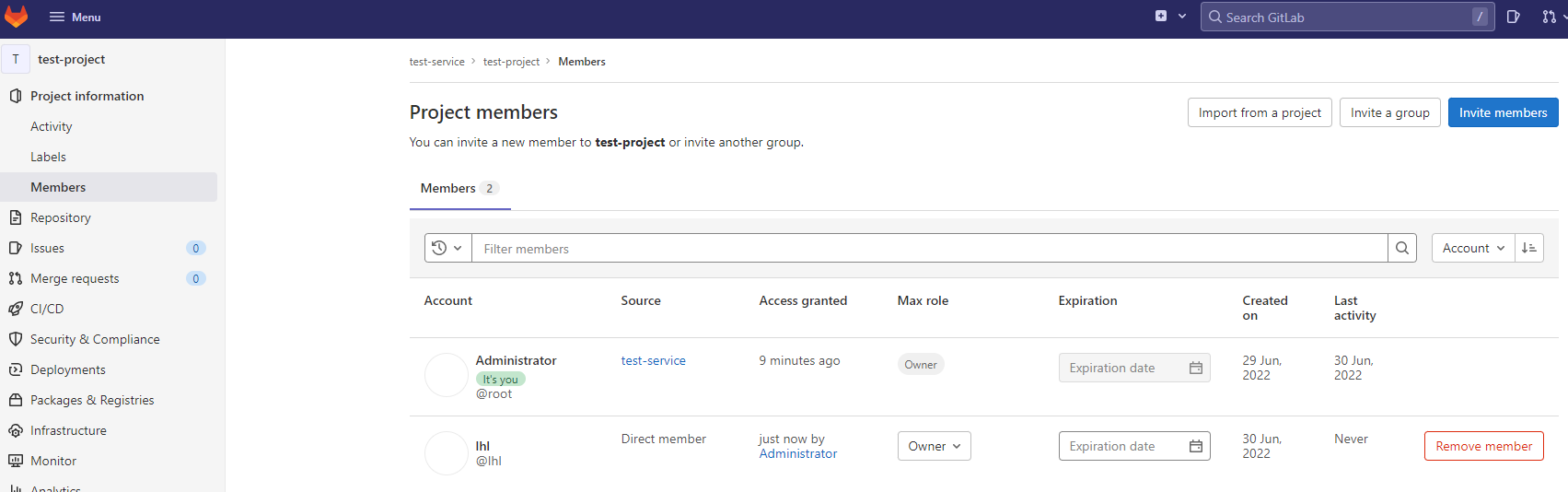Click the Repository sidebar icon
This screenshot has height=492, width=1568.
[x=16, y=217]
